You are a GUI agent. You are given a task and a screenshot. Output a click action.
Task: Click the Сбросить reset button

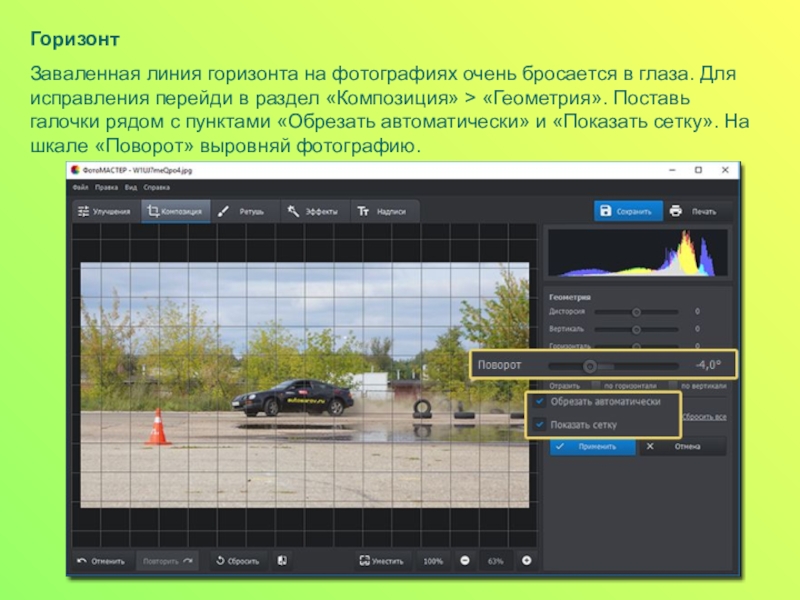[x=237, y=561]
